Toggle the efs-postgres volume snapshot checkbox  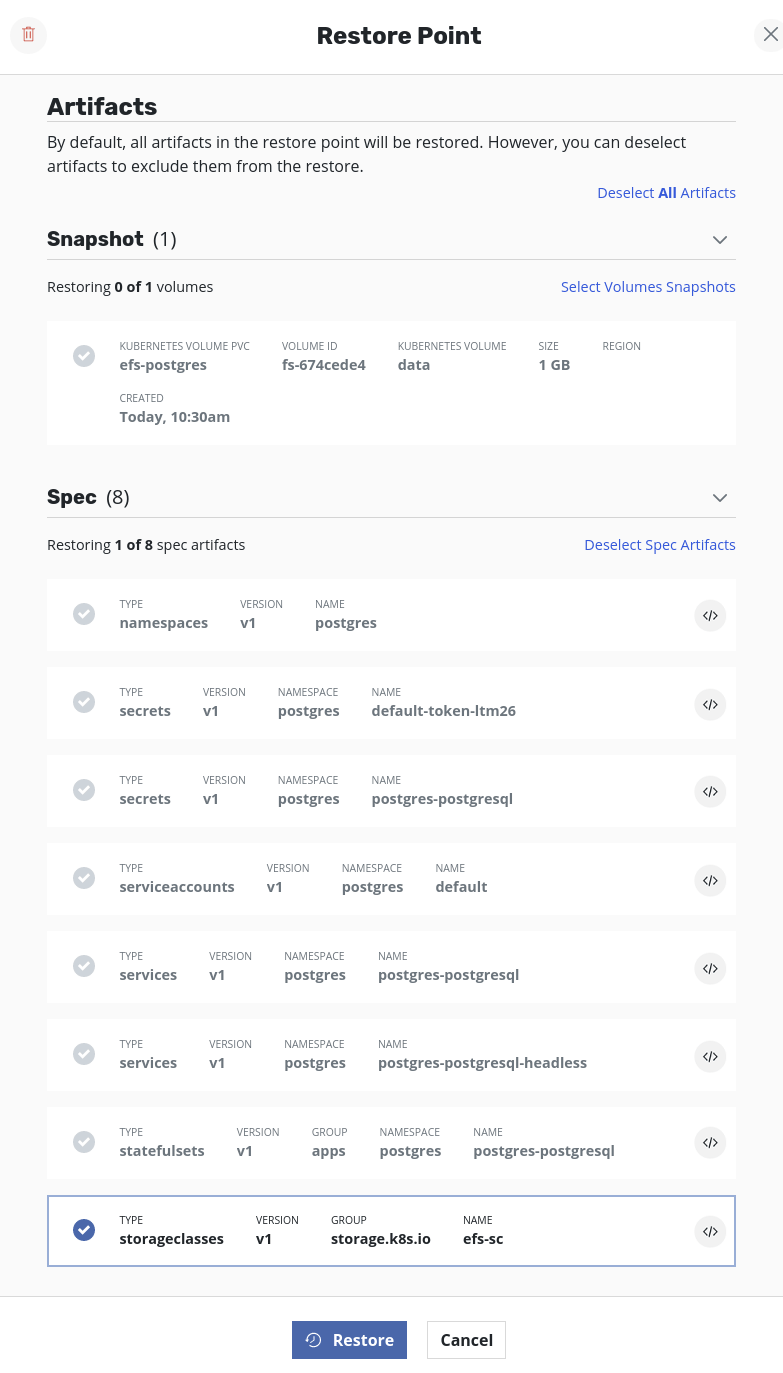pyautogui.click(x=84, y=356)
